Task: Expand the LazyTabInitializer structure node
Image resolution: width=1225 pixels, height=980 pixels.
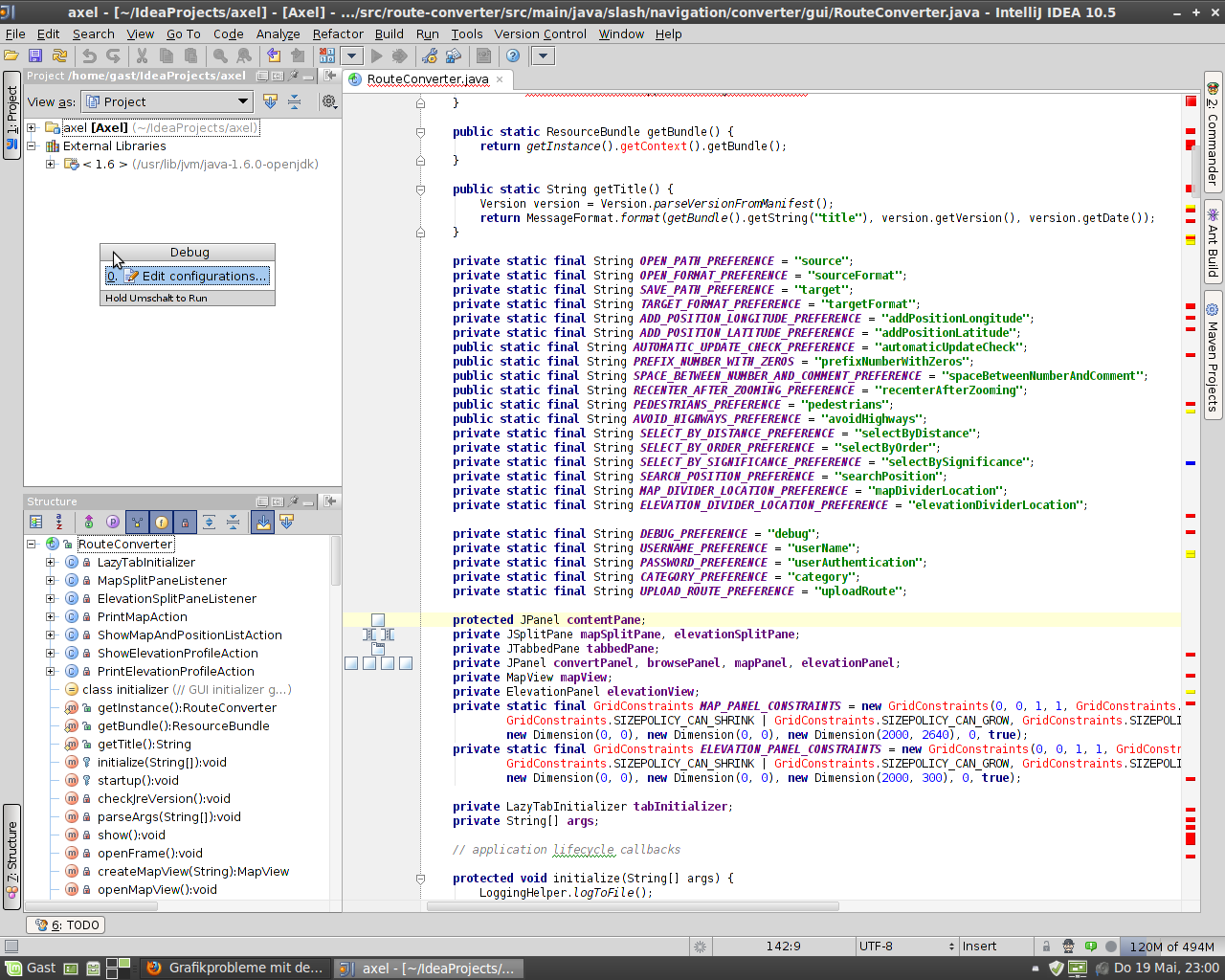Action: tap(51, 562)
